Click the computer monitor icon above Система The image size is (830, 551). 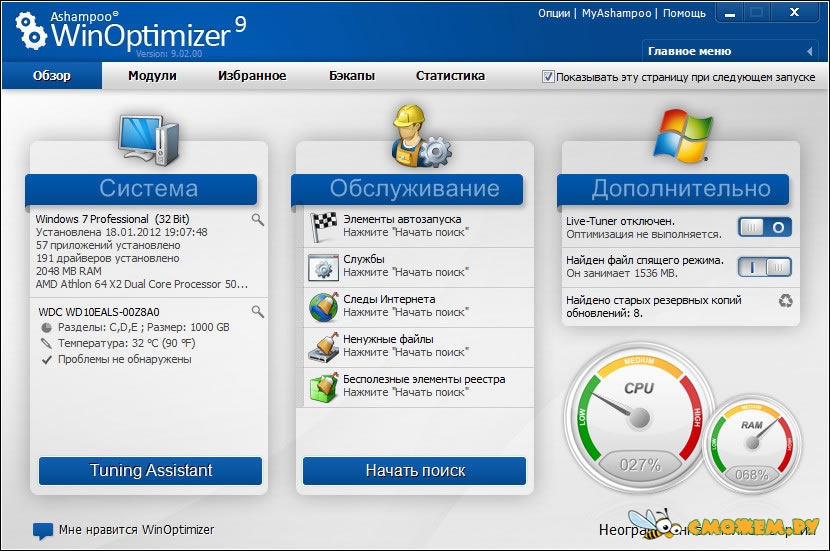click(x=149, y=140)
